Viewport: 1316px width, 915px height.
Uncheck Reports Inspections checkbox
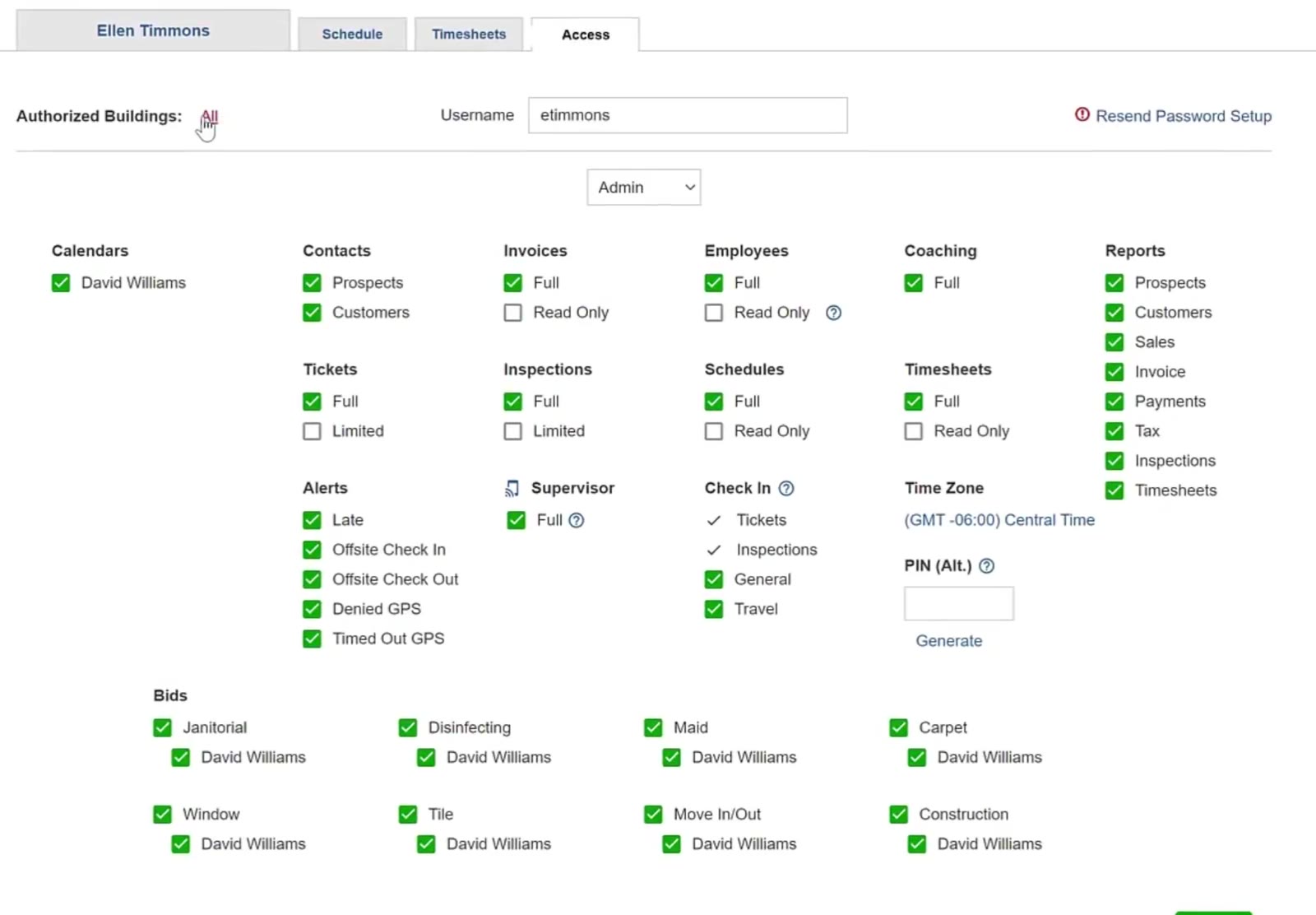point(1114,461)
